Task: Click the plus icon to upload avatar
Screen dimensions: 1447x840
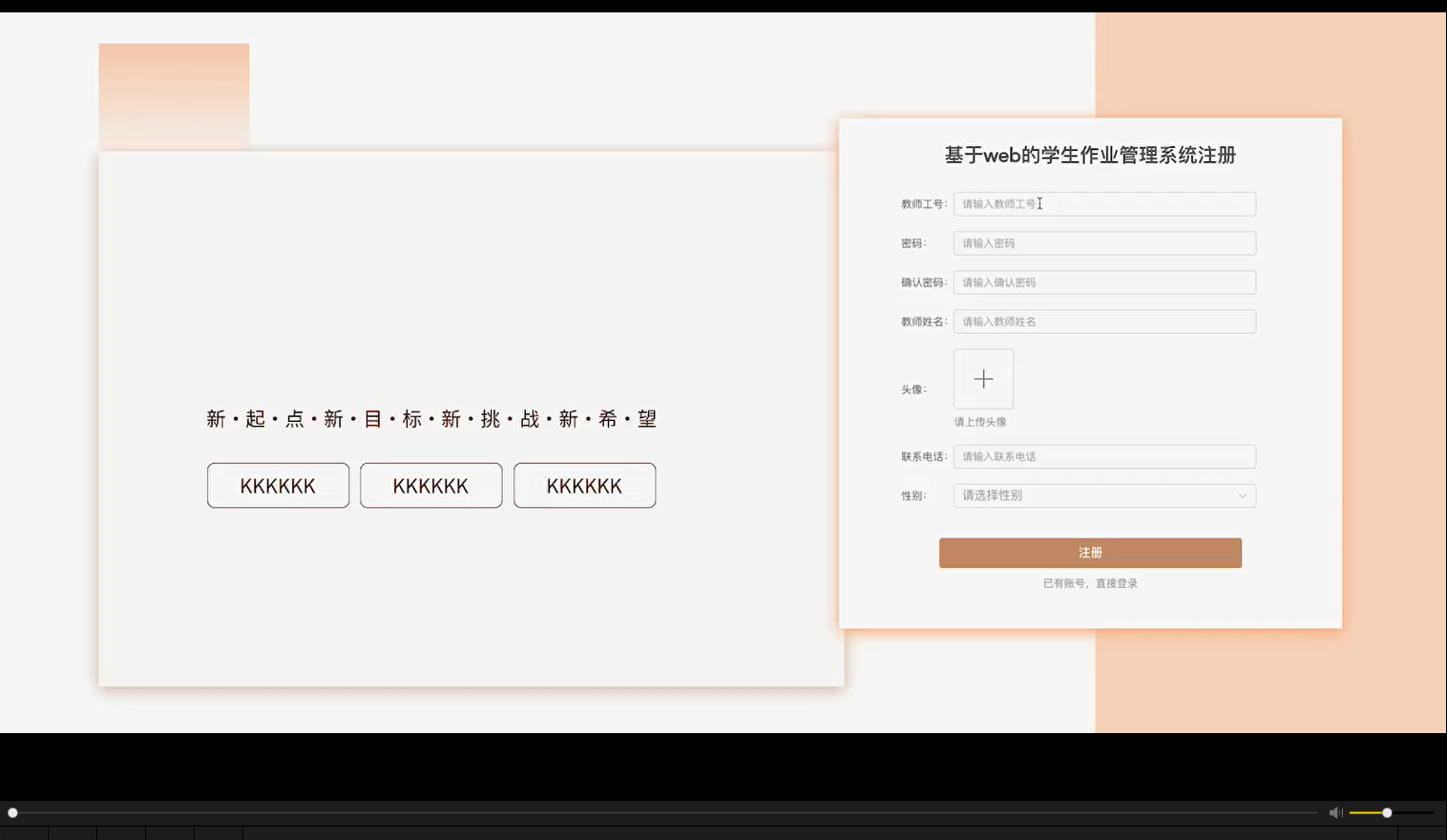Action: (x=982, y=379)
